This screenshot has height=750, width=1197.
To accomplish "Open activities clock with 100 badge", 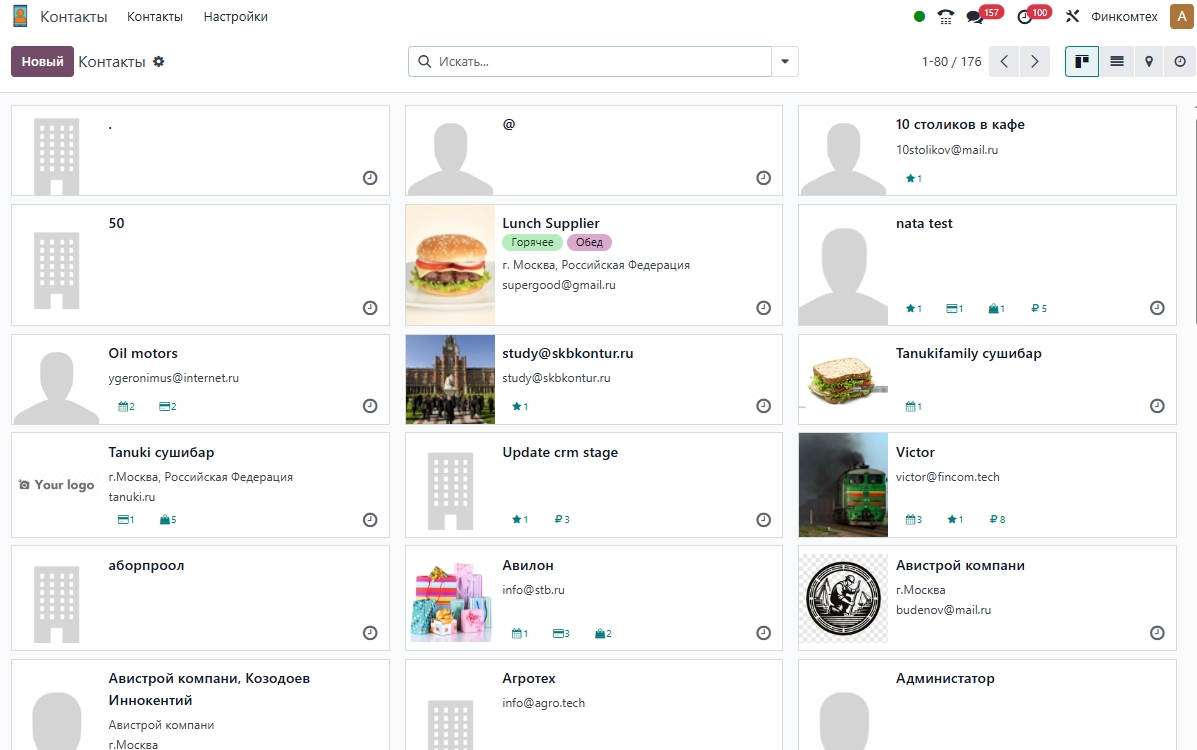I will [x=1024, y=17].
